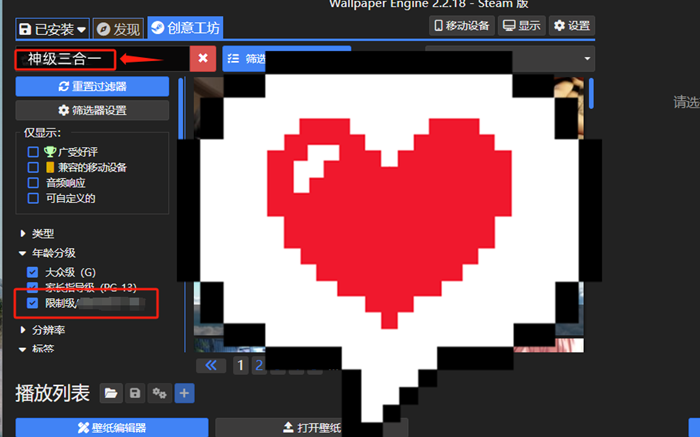The image size is (700, 437).
Task: Save playlist using floppy disk icon
Action: tap(134, 393)
